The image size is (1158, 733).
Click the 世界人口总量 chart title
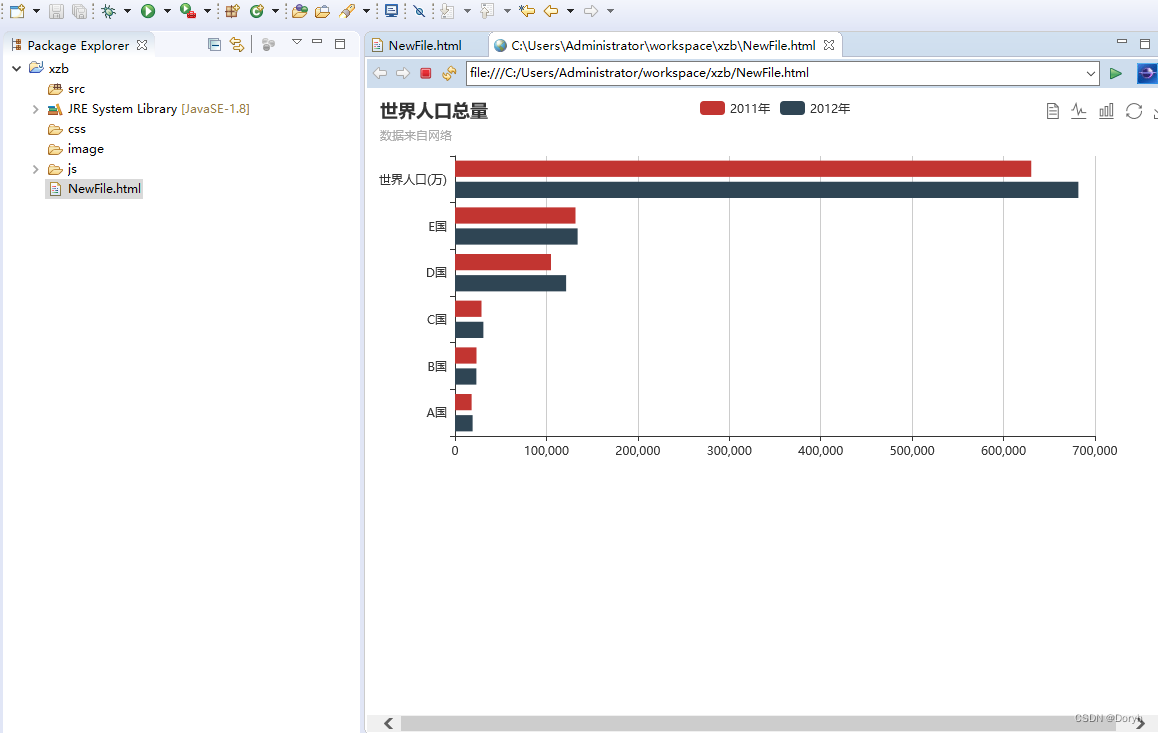click(434, 111)
